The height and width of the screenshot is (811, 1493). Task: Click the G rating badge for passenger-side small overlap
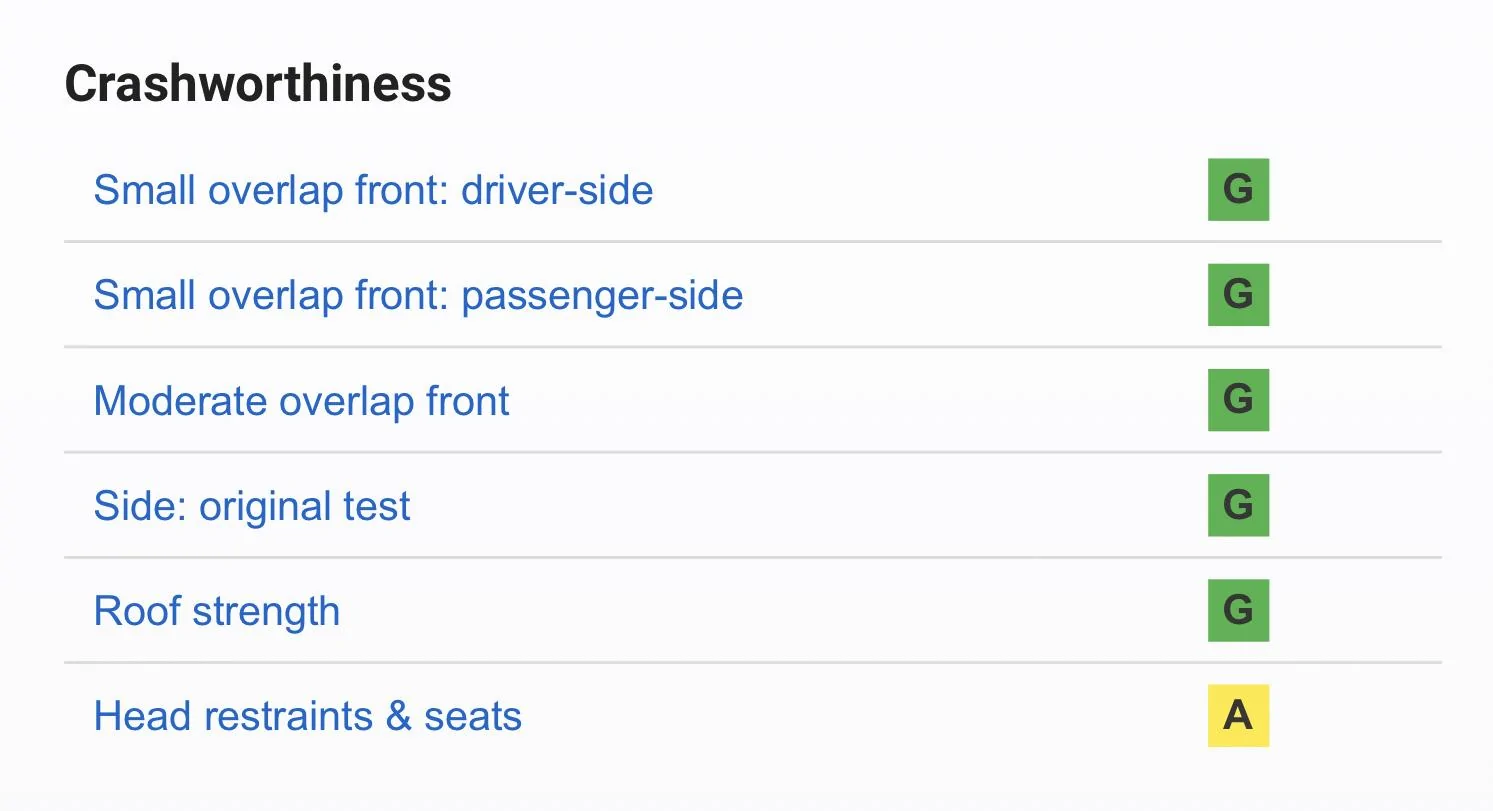(x=1238, y=294)
